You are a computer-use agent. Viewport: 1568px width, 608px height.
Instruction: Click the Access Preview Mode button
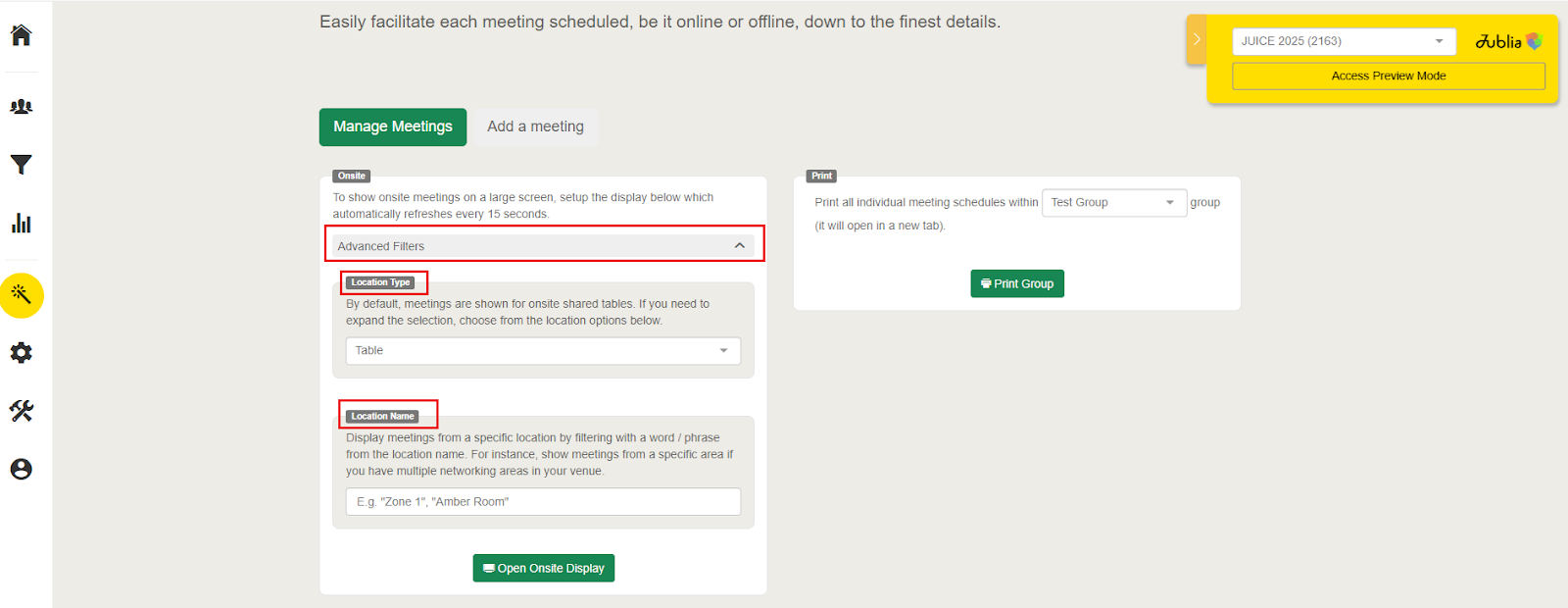[1388, 76]
